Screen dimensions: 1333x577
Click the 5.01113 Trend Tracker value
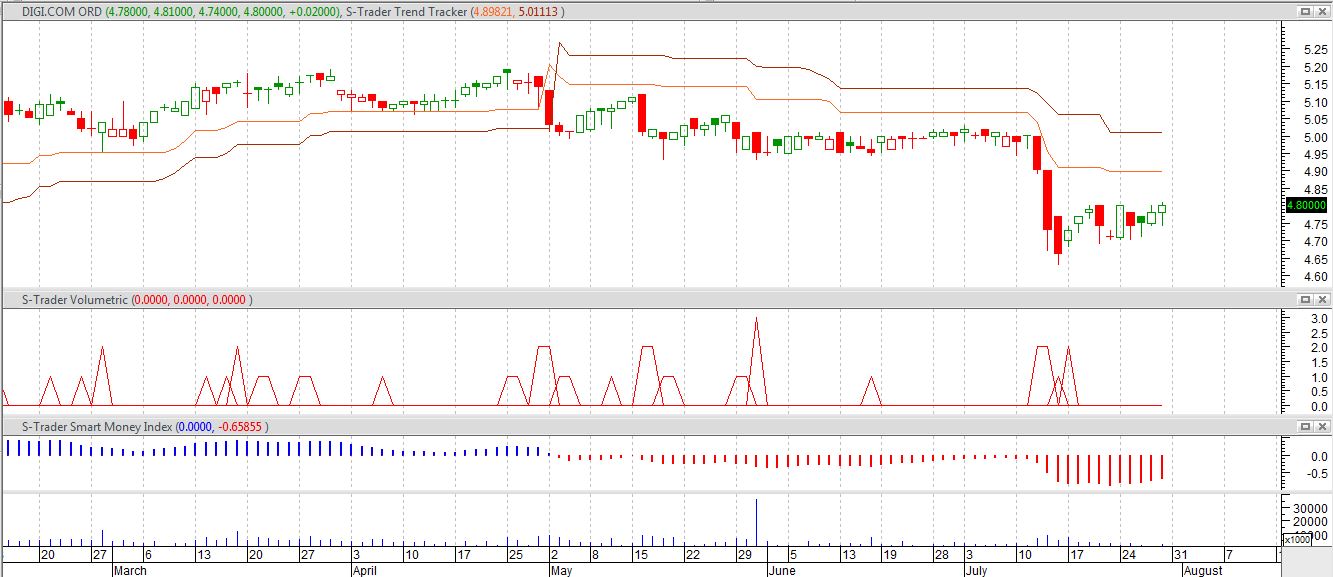click(537, 12)
